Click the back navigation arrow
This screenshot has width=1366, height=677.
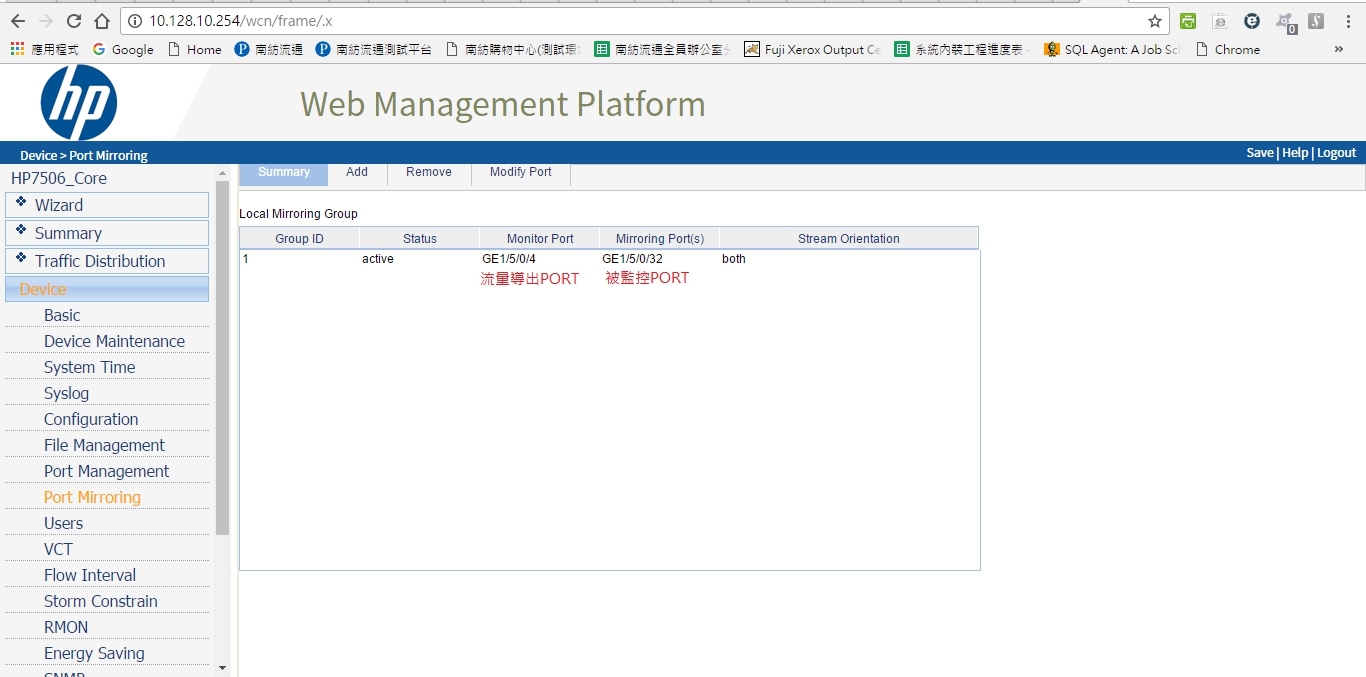pos(17,20)
